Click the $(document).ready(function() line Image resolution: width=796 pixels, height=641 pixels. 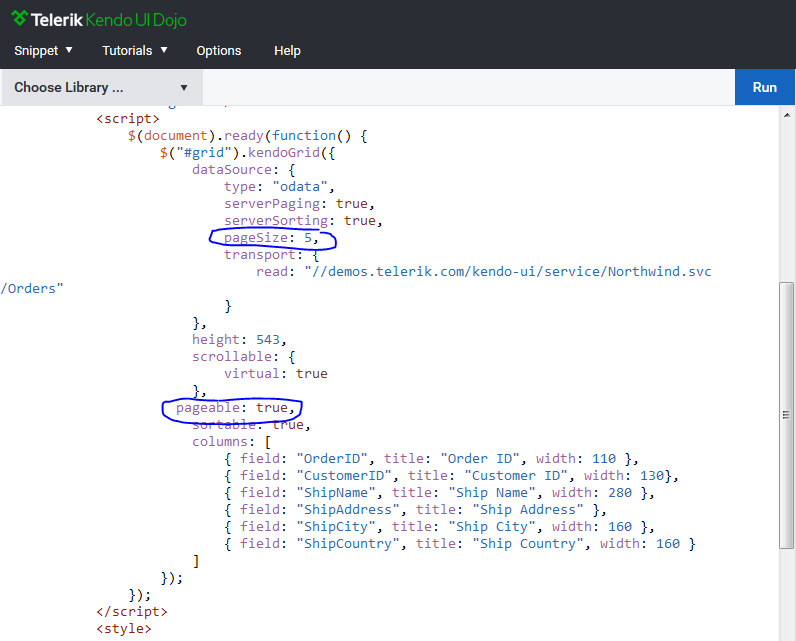(x=247, y=136)
